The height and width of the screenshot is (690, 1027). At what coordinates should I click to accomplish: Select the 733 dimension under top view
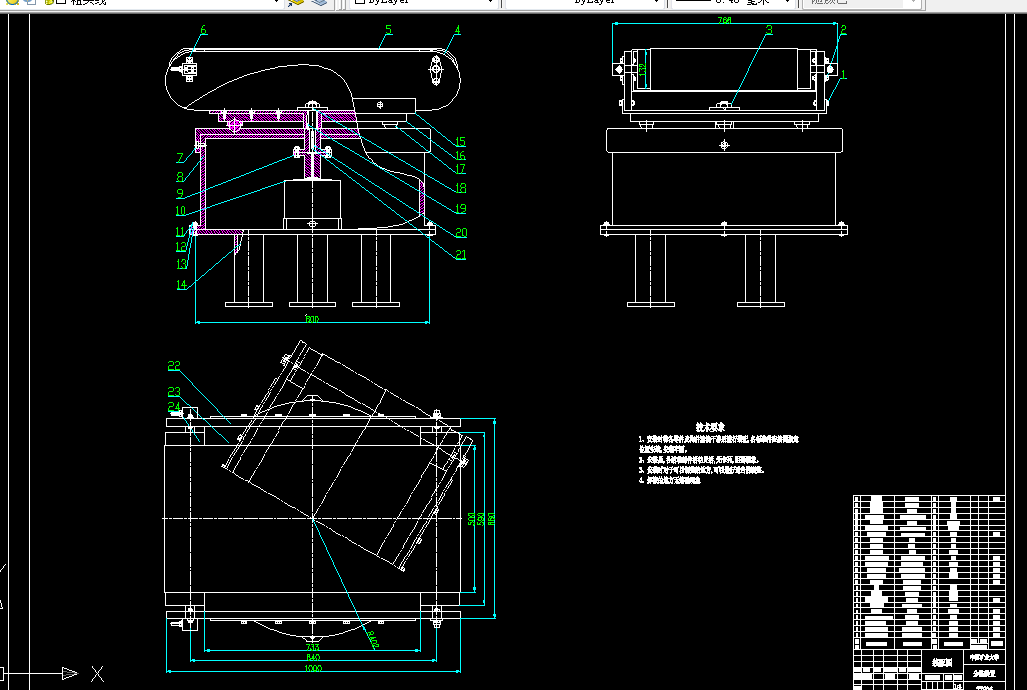click(312, 647)
